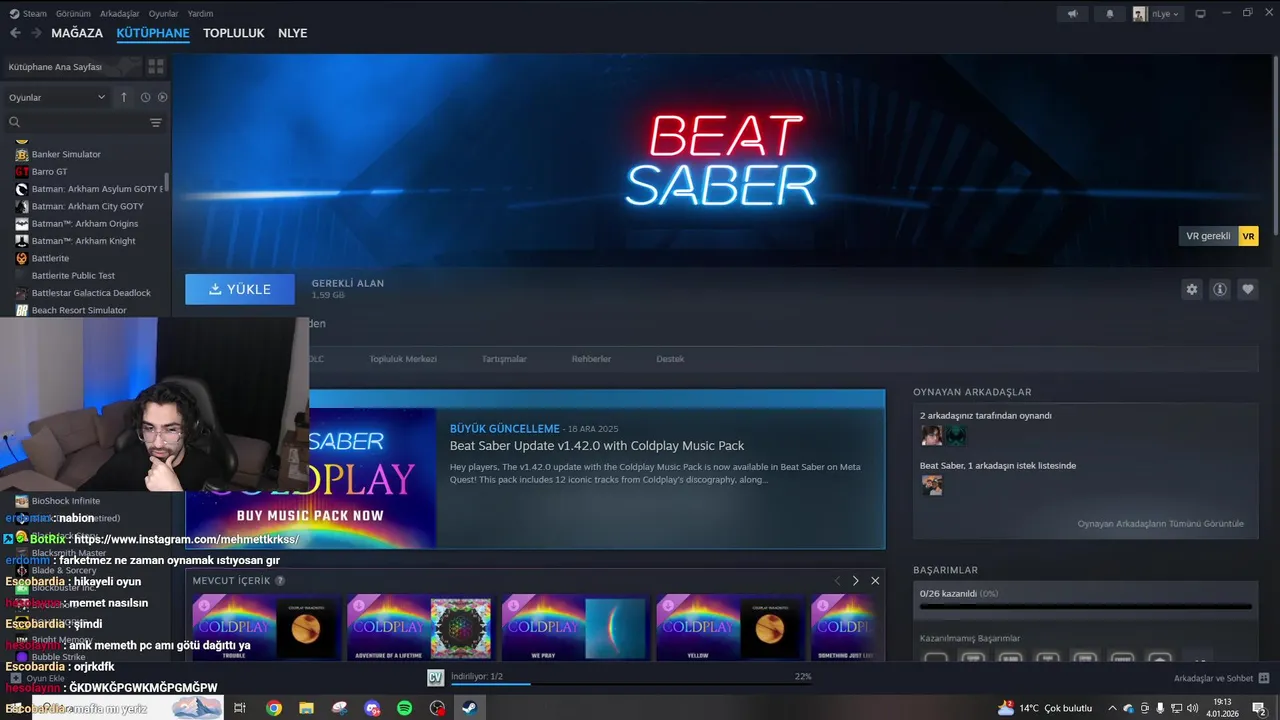Go back with the left arrow
The image size is (1280, 720).
[x=15, y=33]
